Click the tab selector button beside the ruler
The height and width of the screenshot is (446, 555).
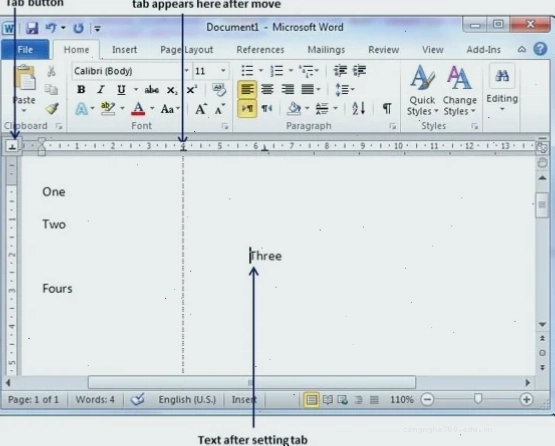(x=12, y=146)
